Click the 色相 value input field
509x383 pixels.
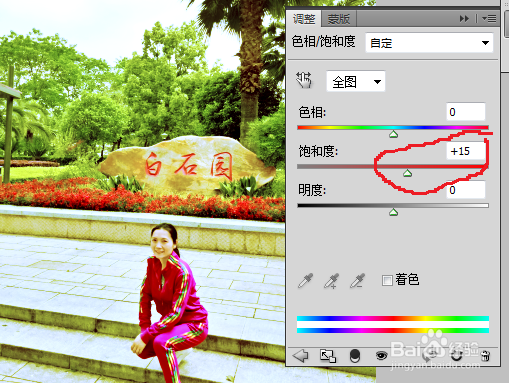pyautogui.click(x=466, y=112)
